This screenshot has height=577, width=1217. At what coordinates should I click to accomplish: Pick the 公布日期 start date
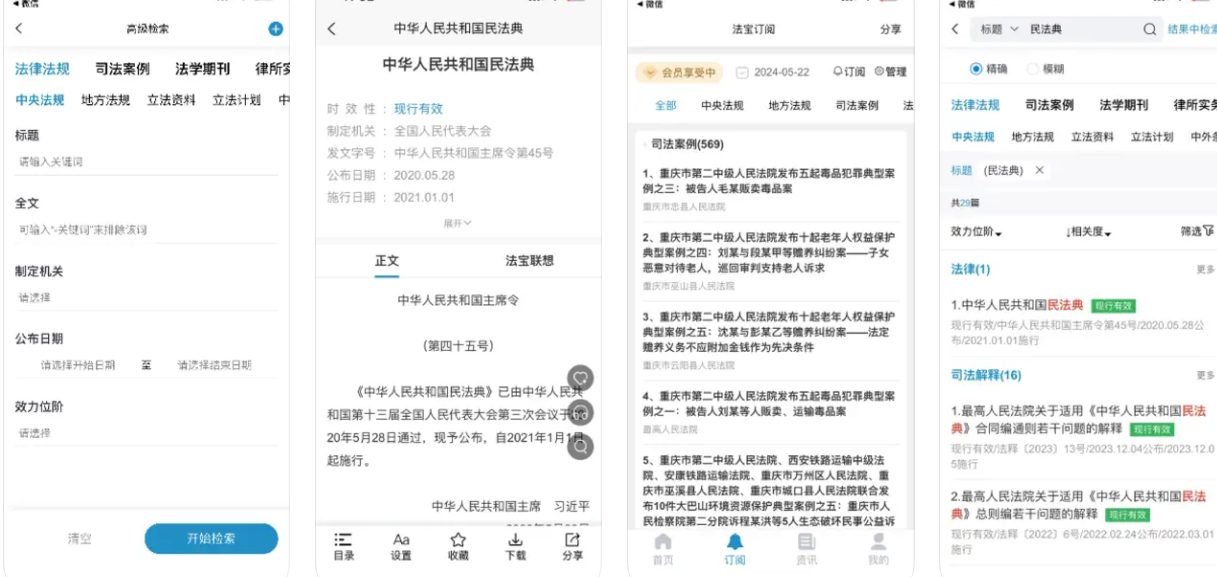click(78, 365)
